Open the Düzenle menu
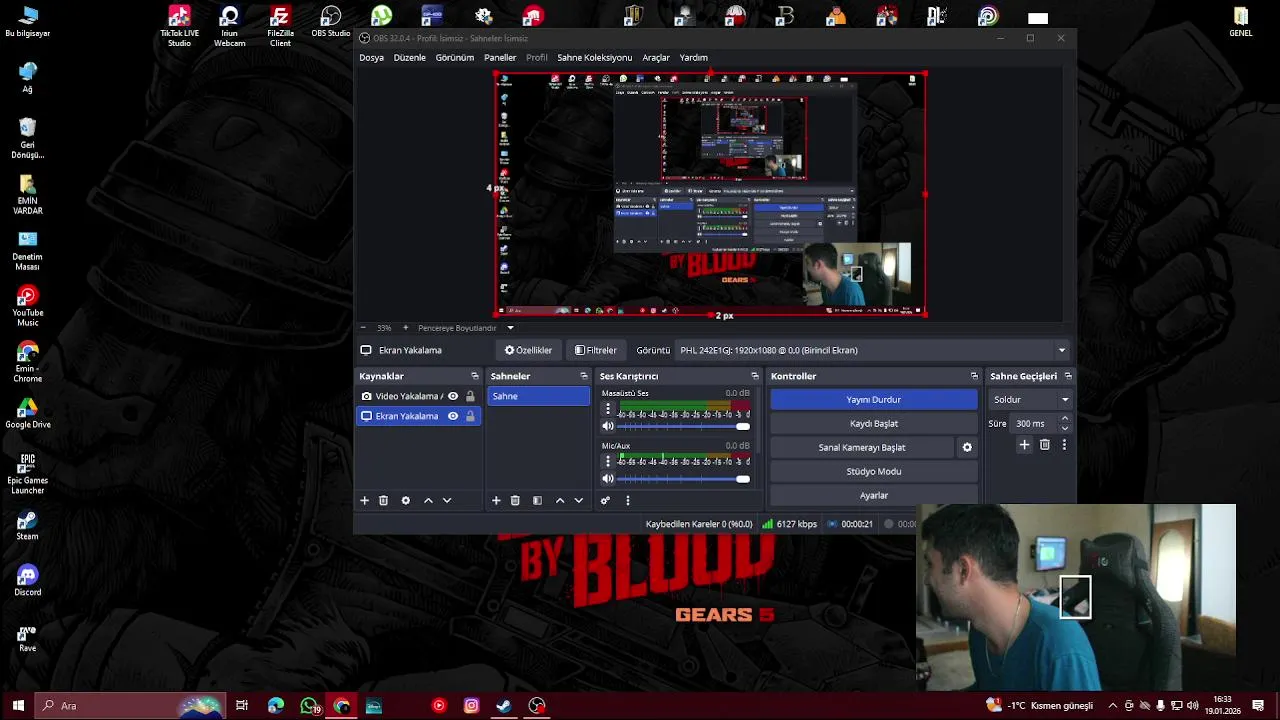1280x720 pixels. (410, 58)
